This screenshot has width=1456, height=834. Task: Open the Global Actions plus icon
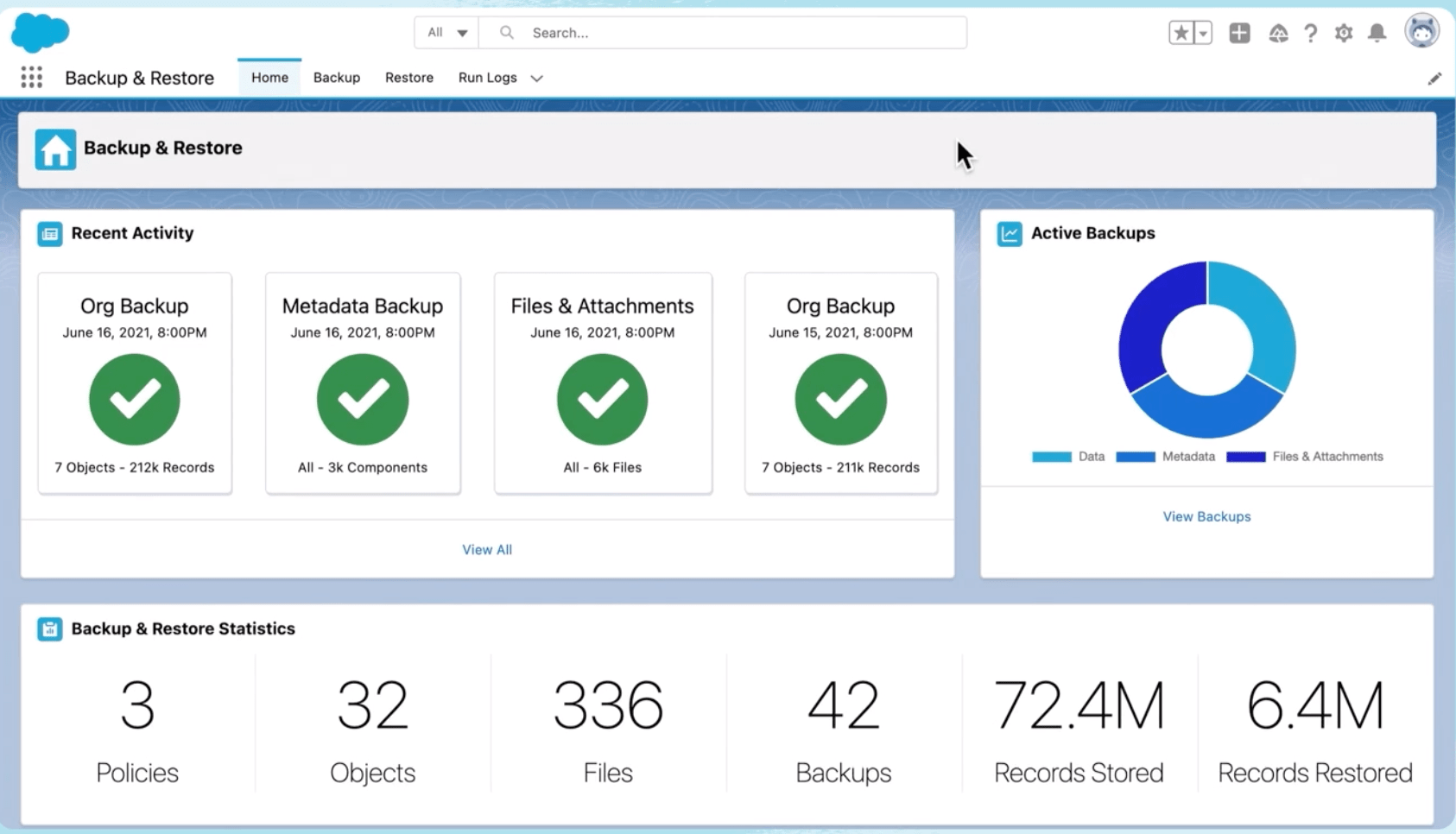1239,33
